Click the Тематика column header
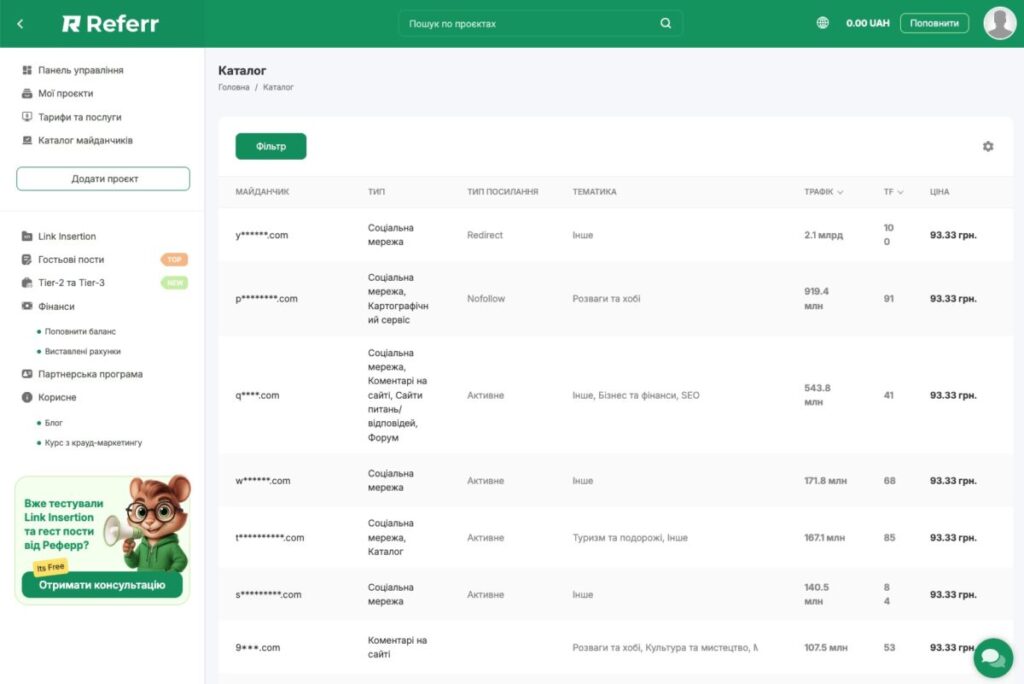1024x684 pixels. click(x=594, y=191)
